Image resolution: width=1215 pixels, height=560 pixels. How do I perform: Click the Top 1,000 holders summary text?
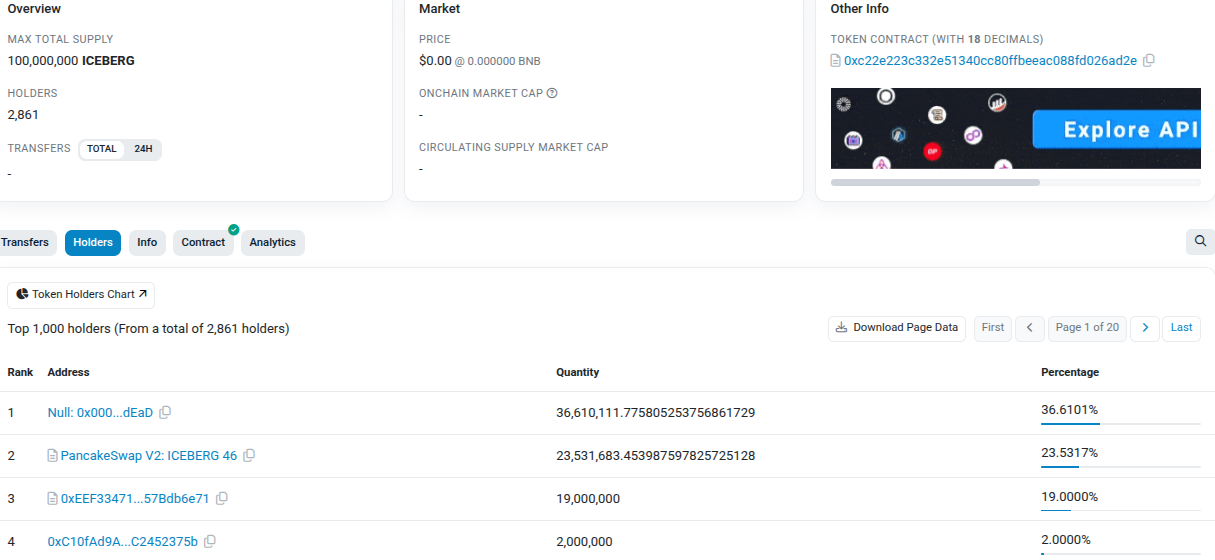(148, 328)
